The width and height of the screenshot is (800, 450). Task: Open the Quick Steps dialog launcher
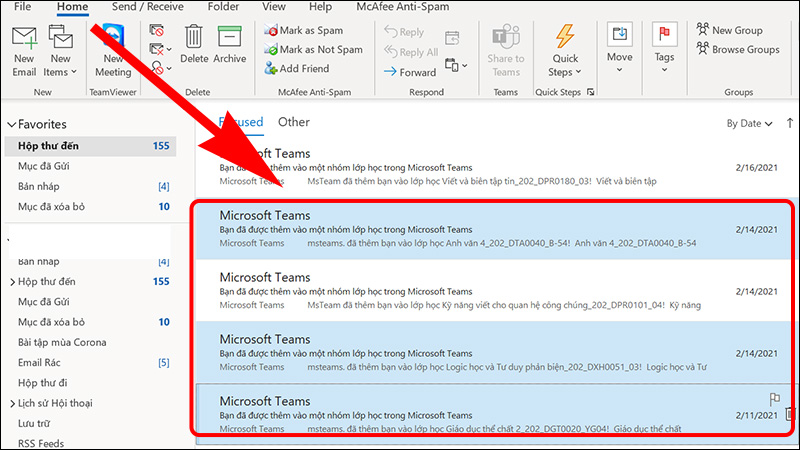(x=590, y=92)
